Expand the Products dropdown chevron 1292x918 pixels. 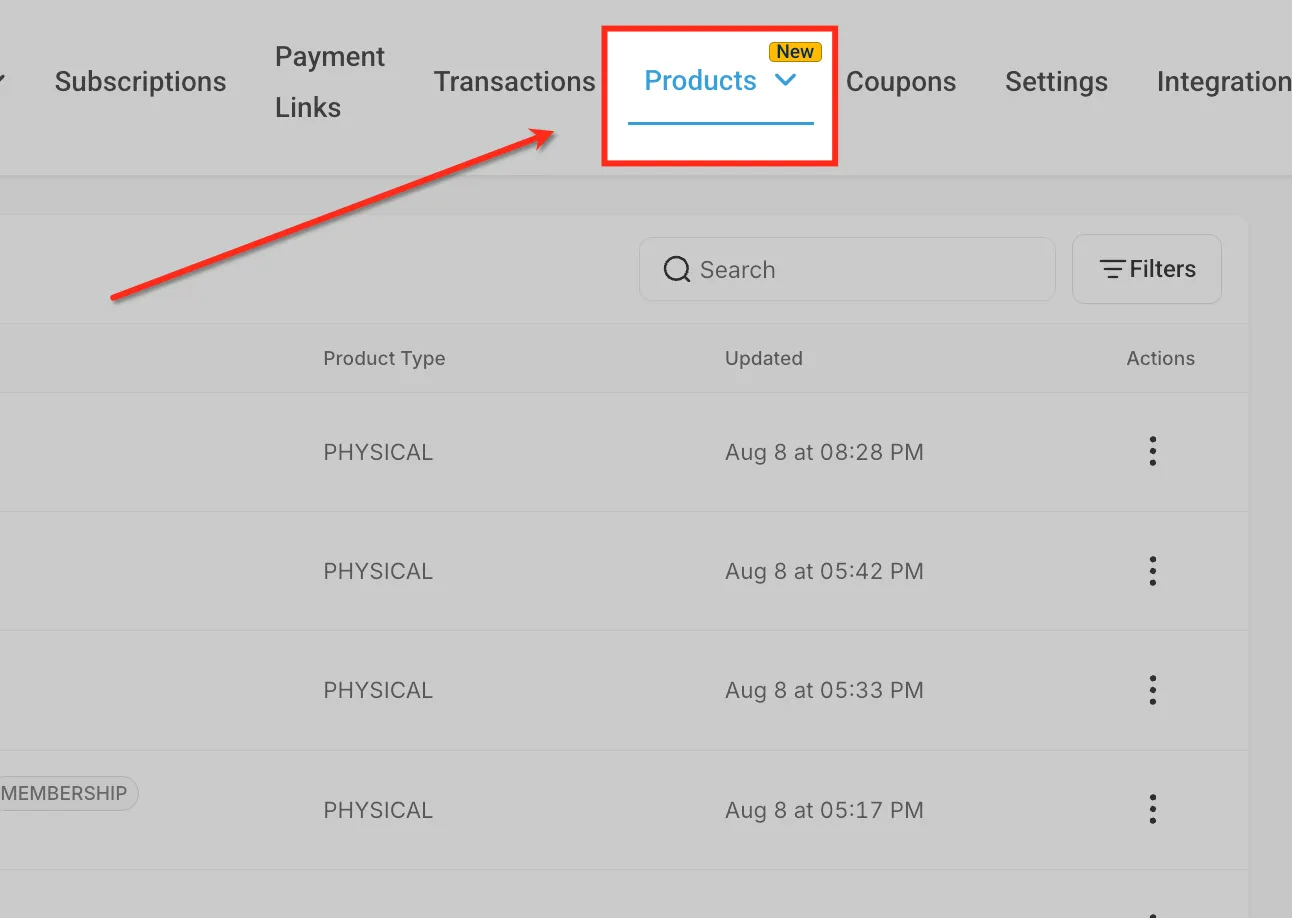click(x=786, y=80)
